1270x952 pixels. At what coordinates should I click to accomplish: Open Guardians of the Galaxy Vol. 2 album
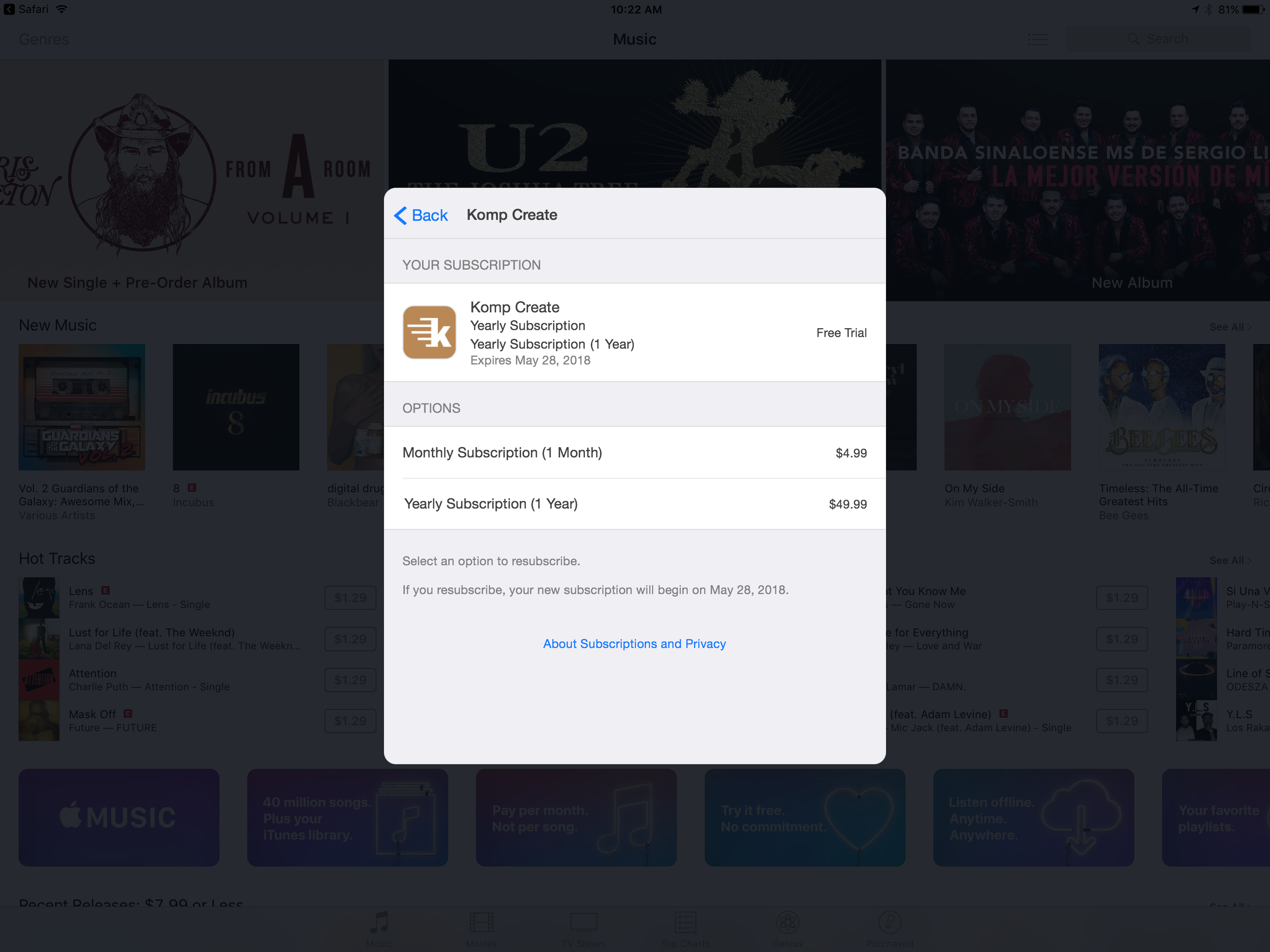click(81, 407)
